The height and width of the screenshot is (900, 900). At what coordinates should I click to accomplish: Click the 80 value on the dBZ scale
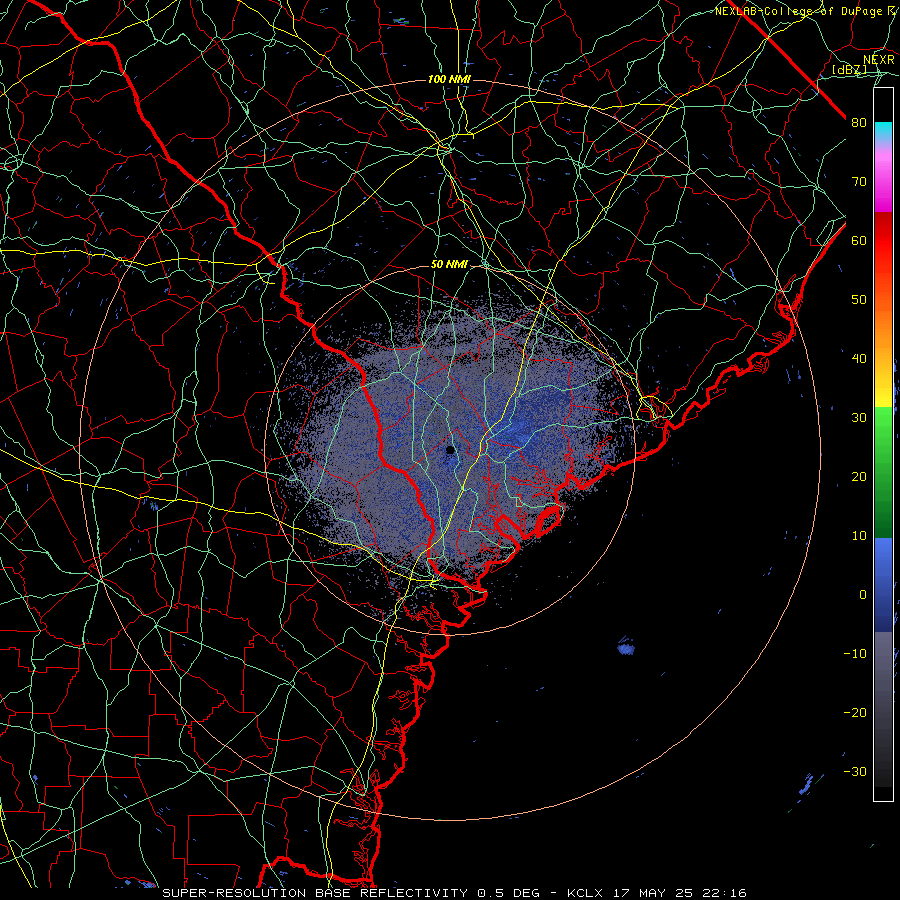859,123
